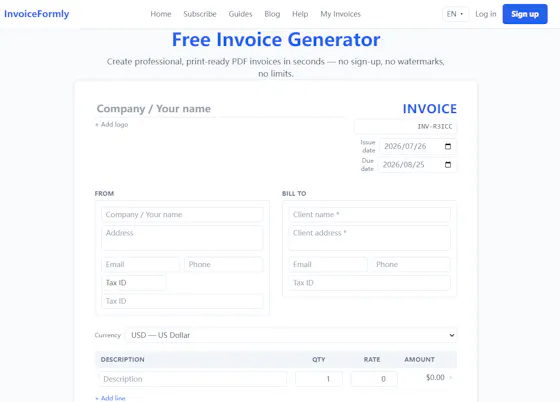Expand the Currency USD — US Dollar dropdown
The height and width of the screenshot is (402, 560).
click(x=291, y=335)
